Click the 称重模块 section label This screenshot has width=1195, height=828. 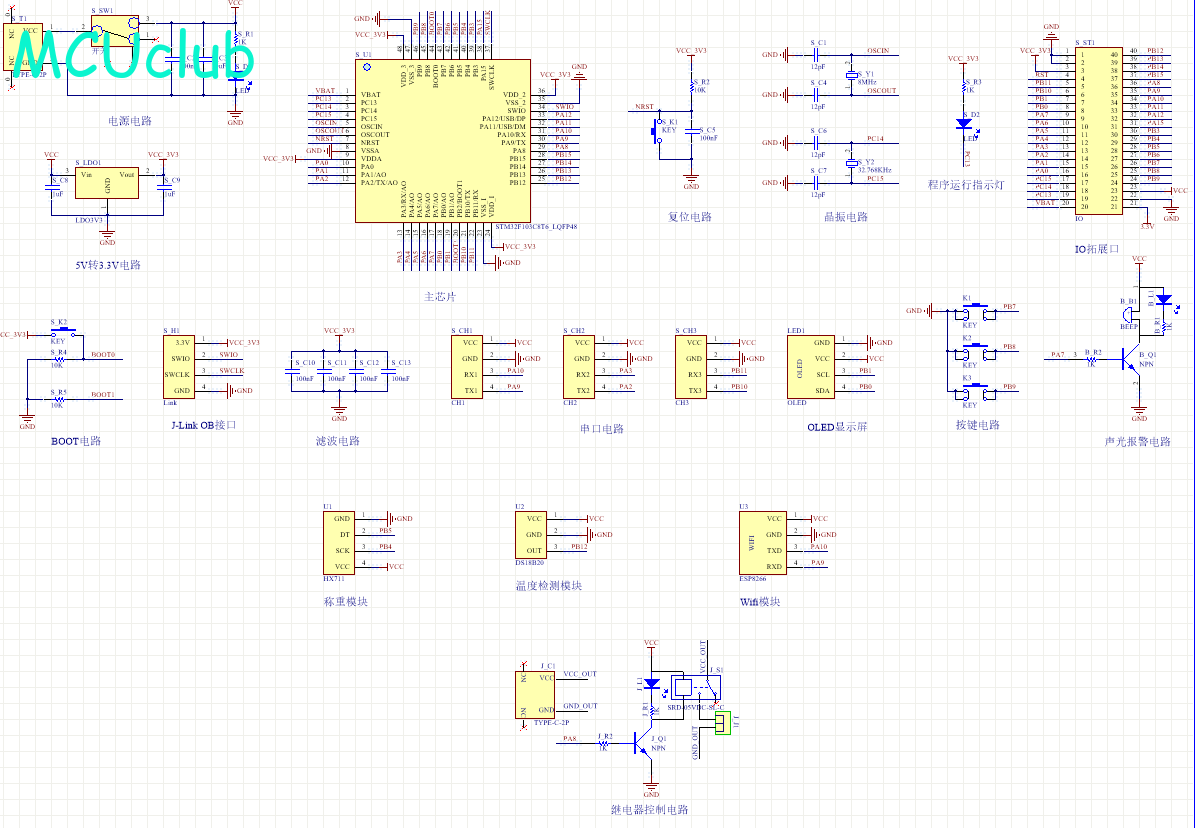tap(346, 602)
